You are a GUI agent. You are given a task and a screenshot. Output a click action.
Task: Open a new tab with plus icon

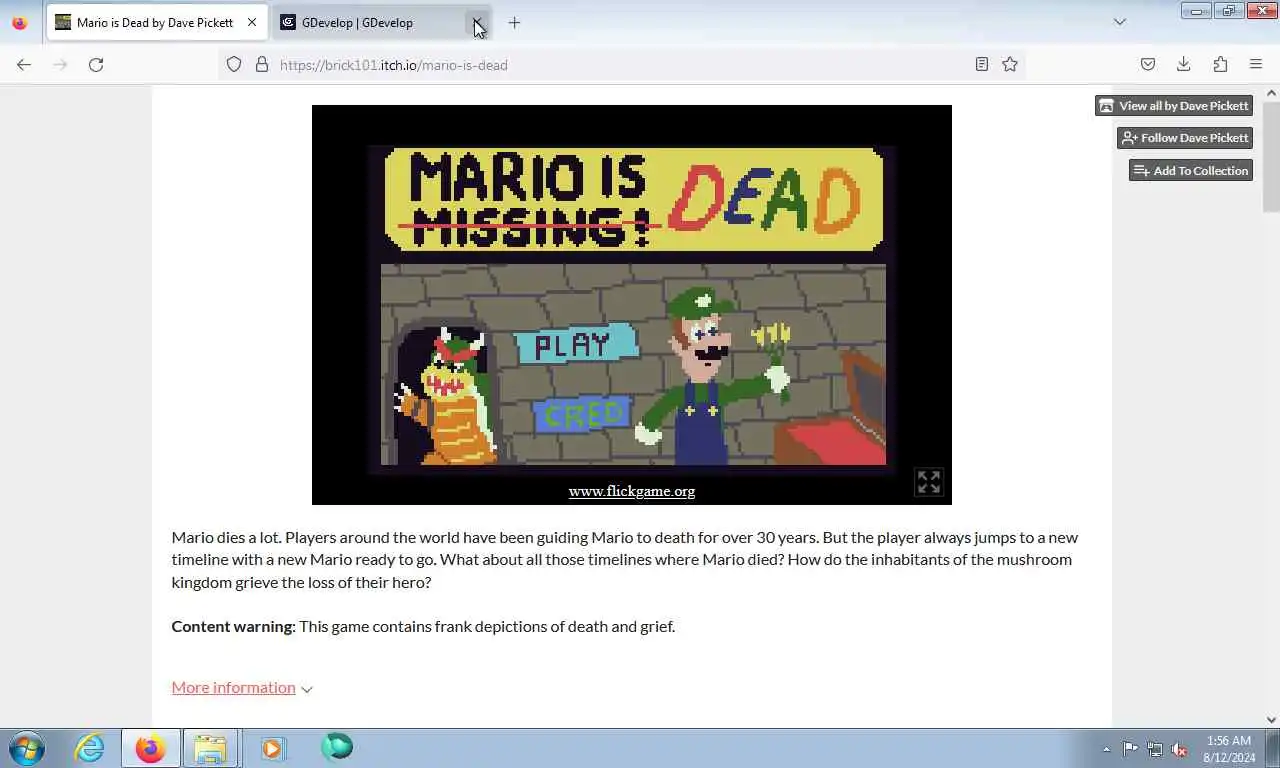point(514,22)
